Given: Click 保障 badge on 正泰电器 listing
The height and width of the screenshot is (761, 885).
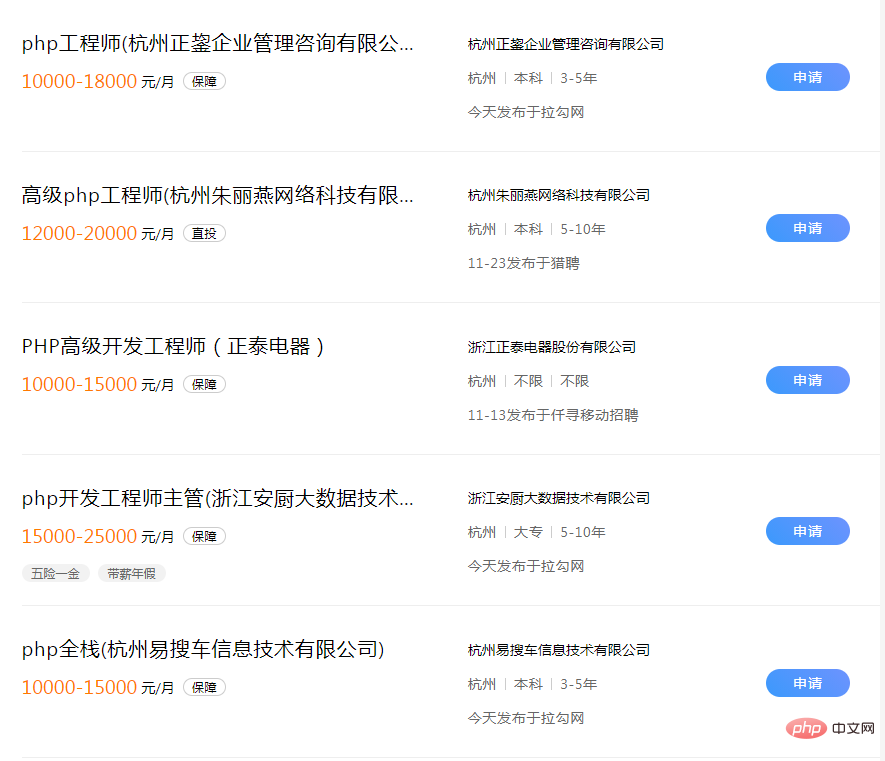Looking at the screenshot, I should 204,384.
